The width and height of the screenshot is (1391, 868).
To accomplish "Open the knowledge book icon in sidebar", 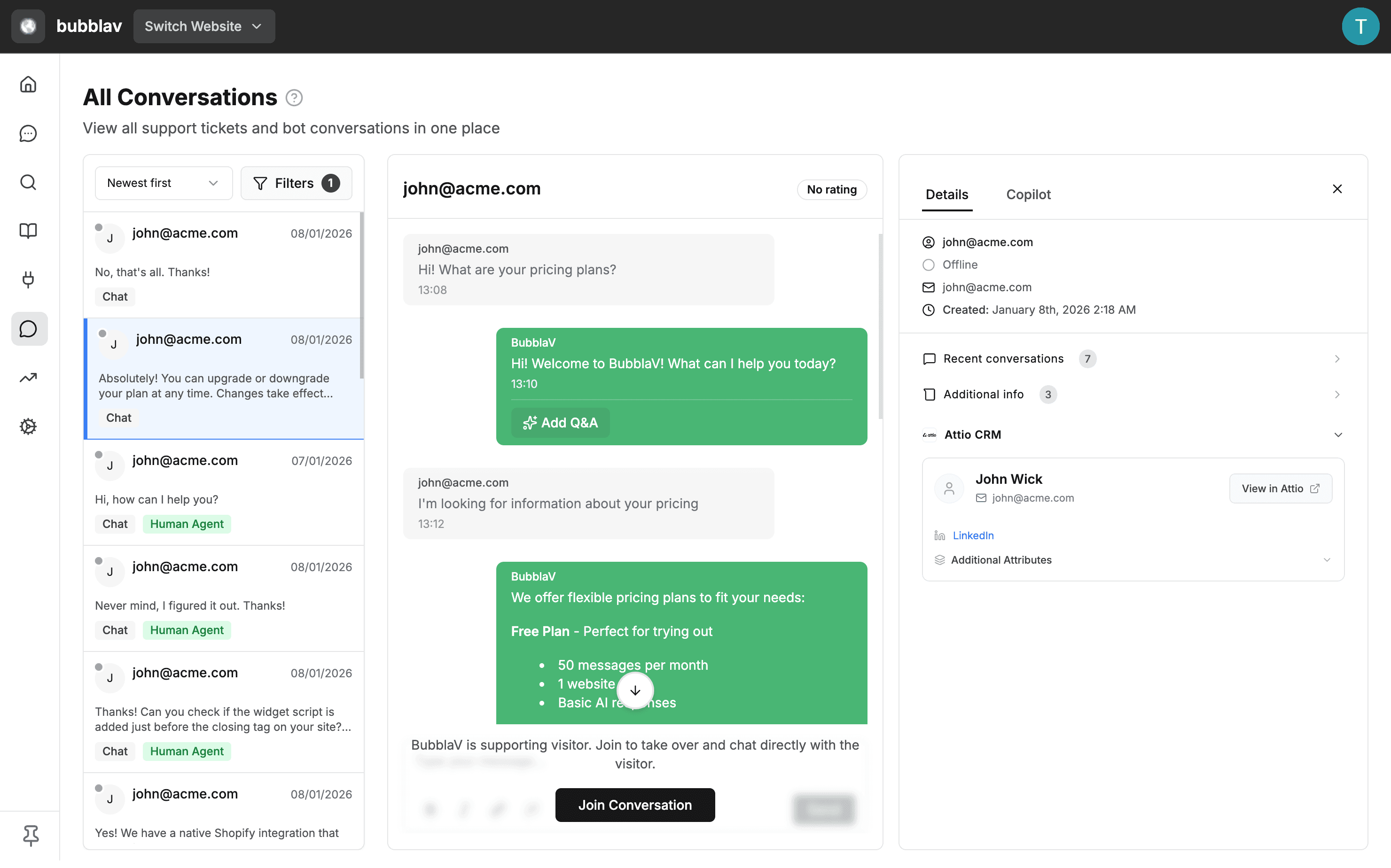I will [28, 232].
